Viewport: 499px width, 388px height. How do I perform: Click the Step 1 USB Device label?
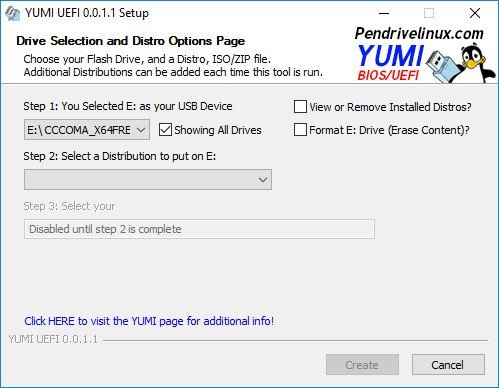tap(128, 106)
